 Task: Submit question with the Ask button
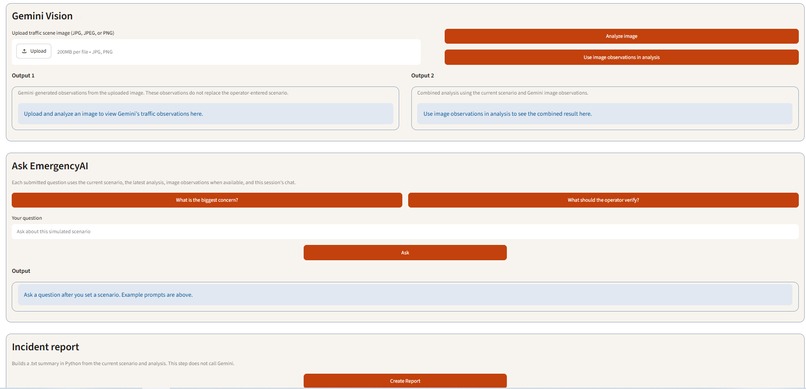click(405, 252)
